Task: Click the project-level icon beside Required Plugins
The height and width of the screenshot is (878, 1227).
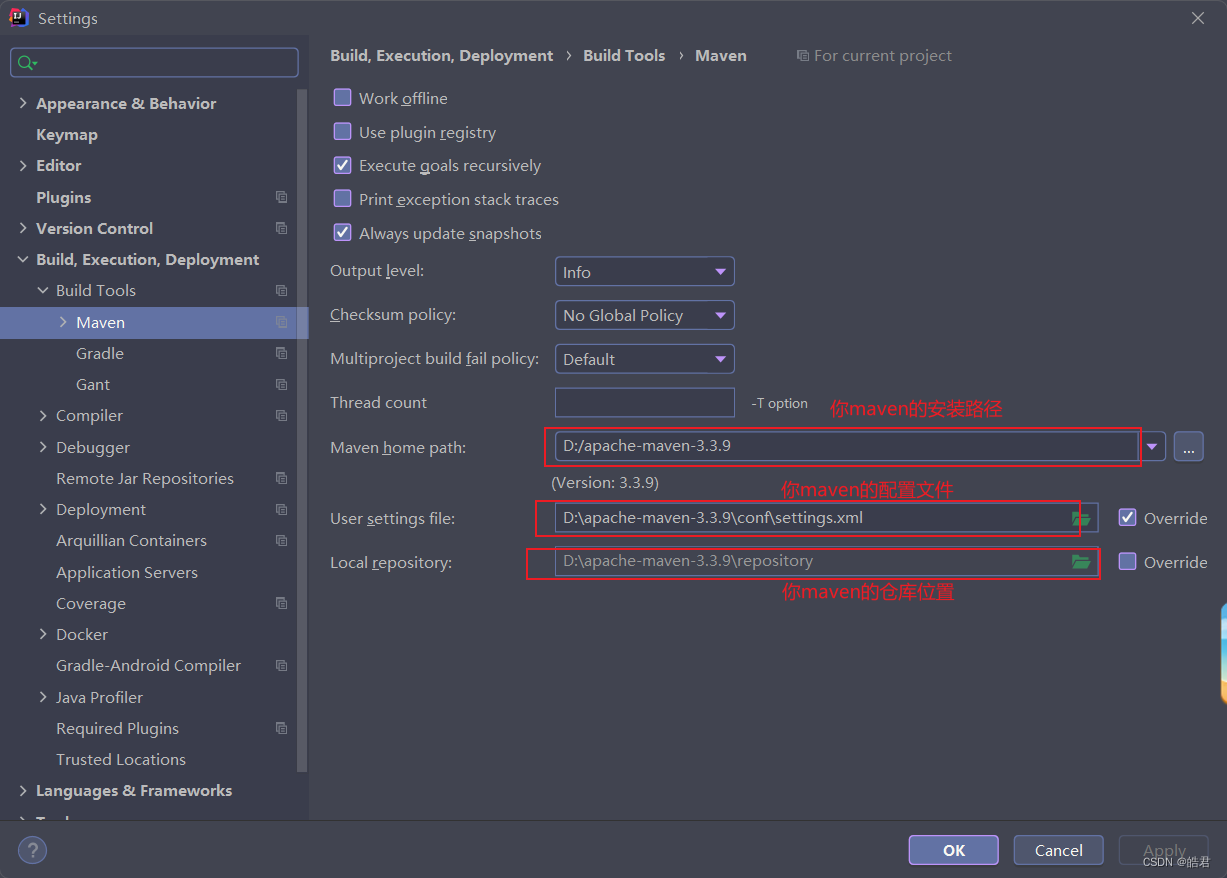Action: 281,729
